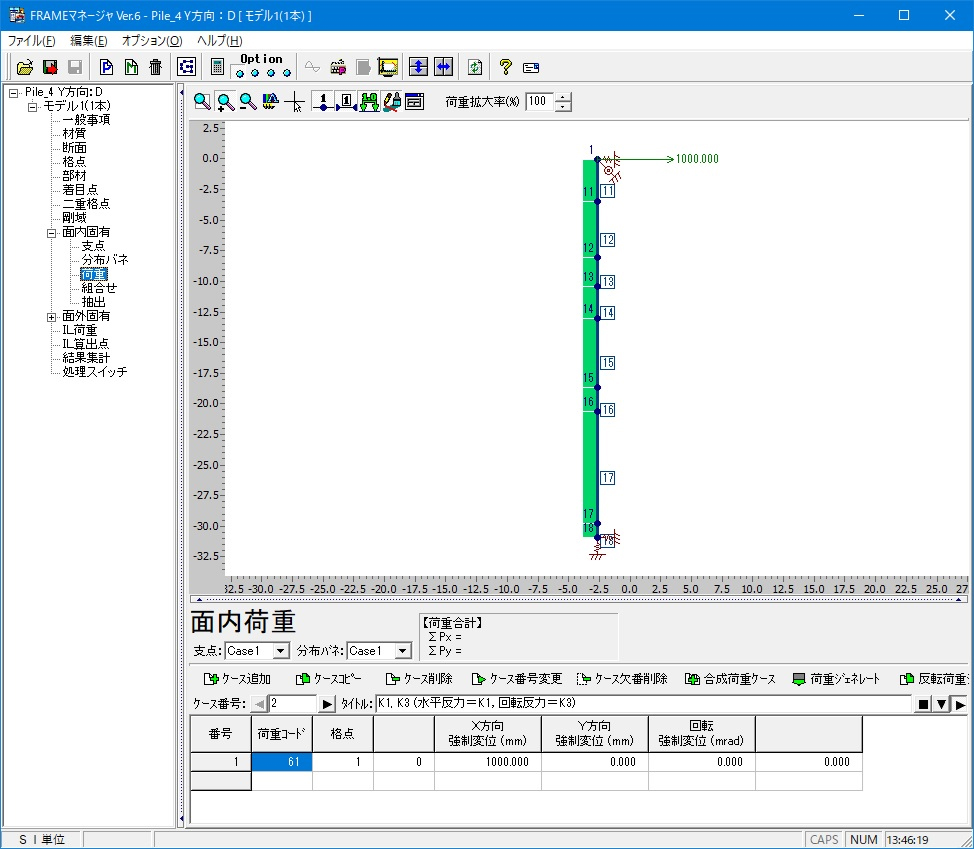Toggle node number display icon
This screenshot has height=849, width=974.
(323, 101)
